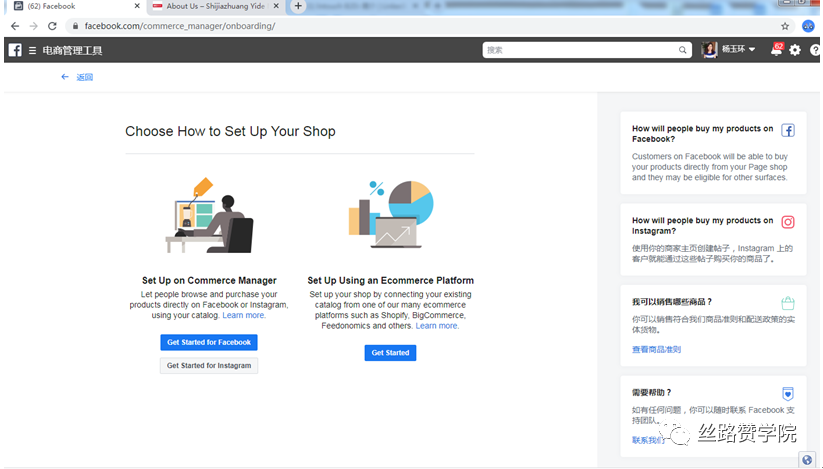This screenshot has height=469, width=823.
Task: Open the settings gear in header
Action: coord(795,50)
